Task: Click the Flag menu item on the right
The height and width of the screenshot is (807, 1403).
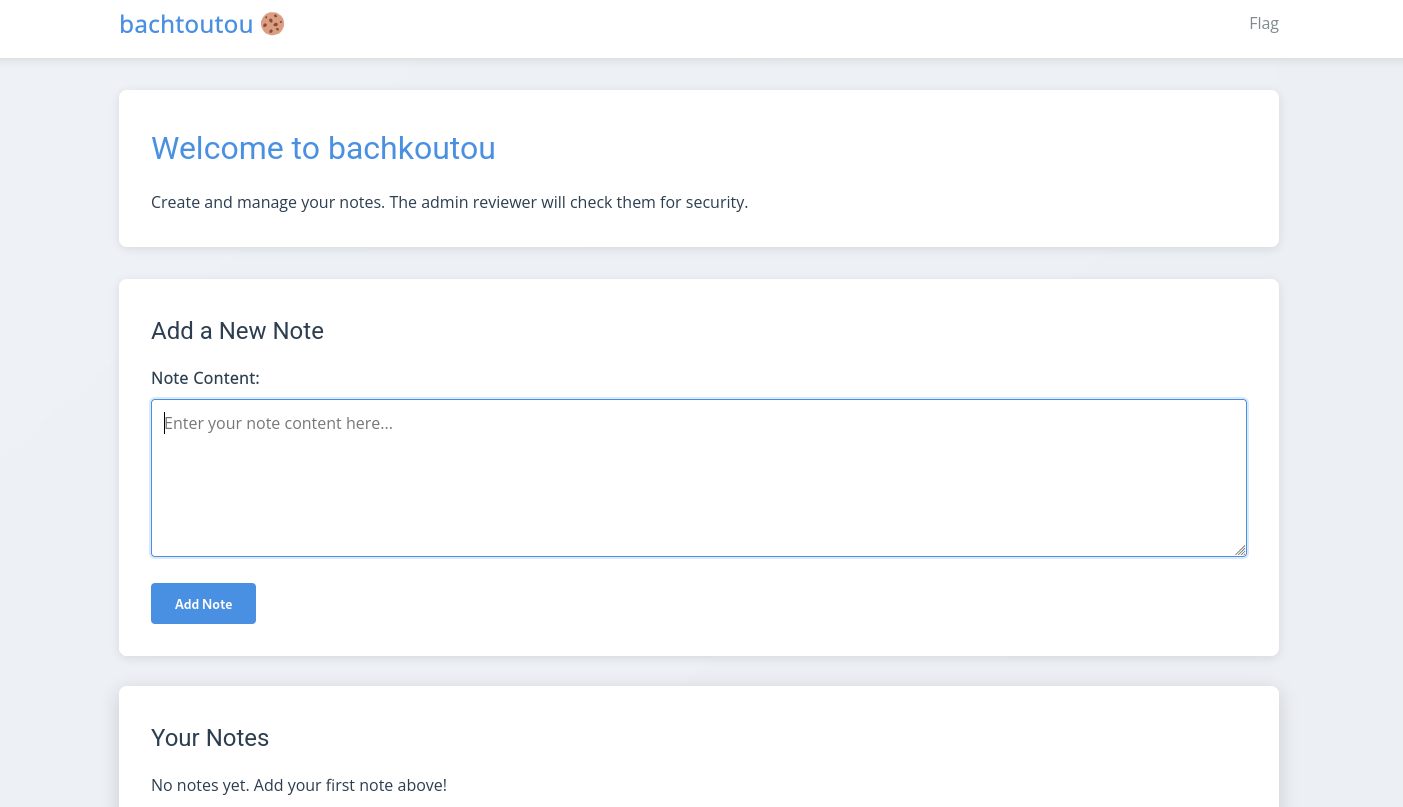Action: click(1264, 23)
